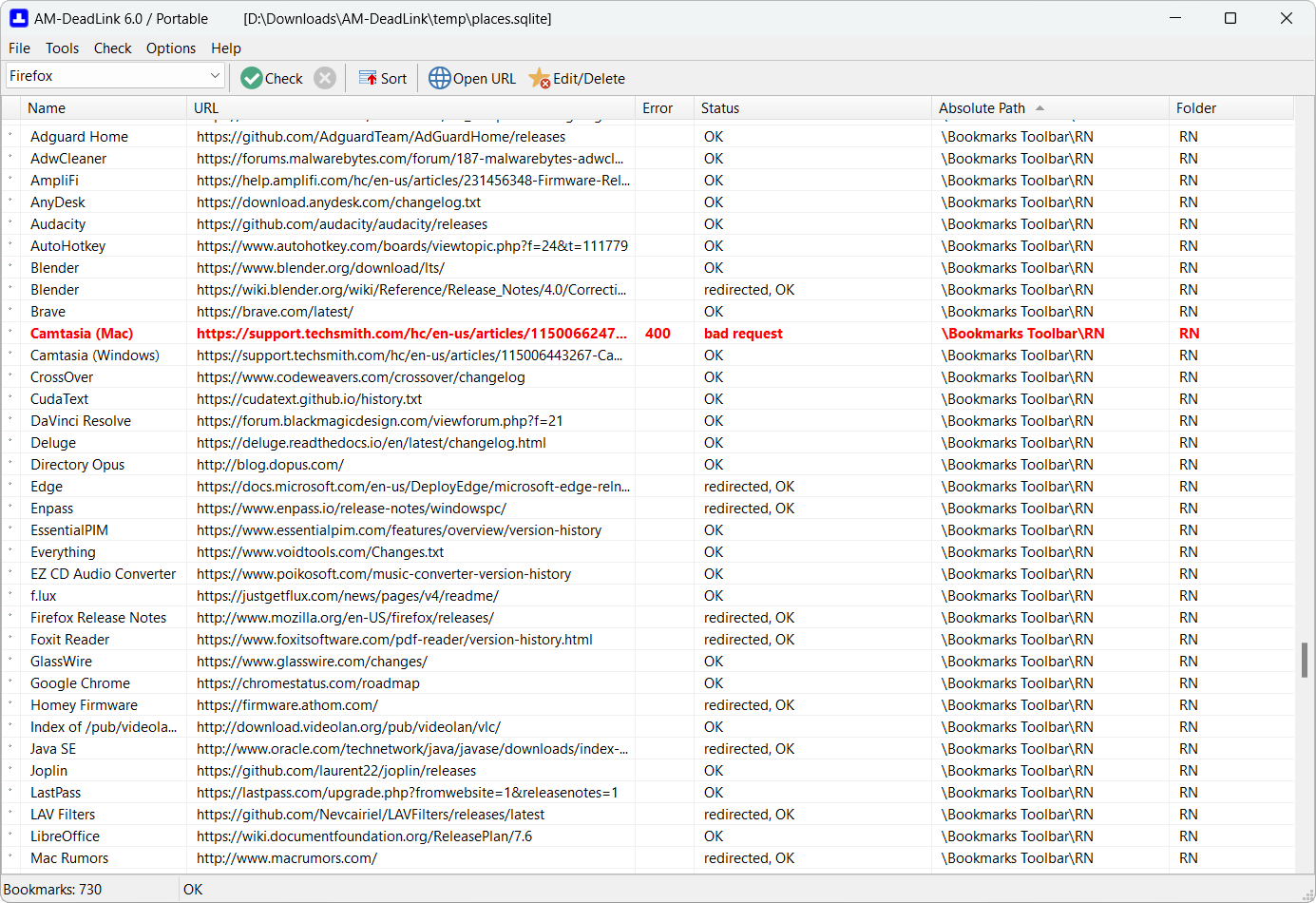Select the GlassWire bookmark
The width and height of the screenshot is (1316, 903).
(62, 662)
